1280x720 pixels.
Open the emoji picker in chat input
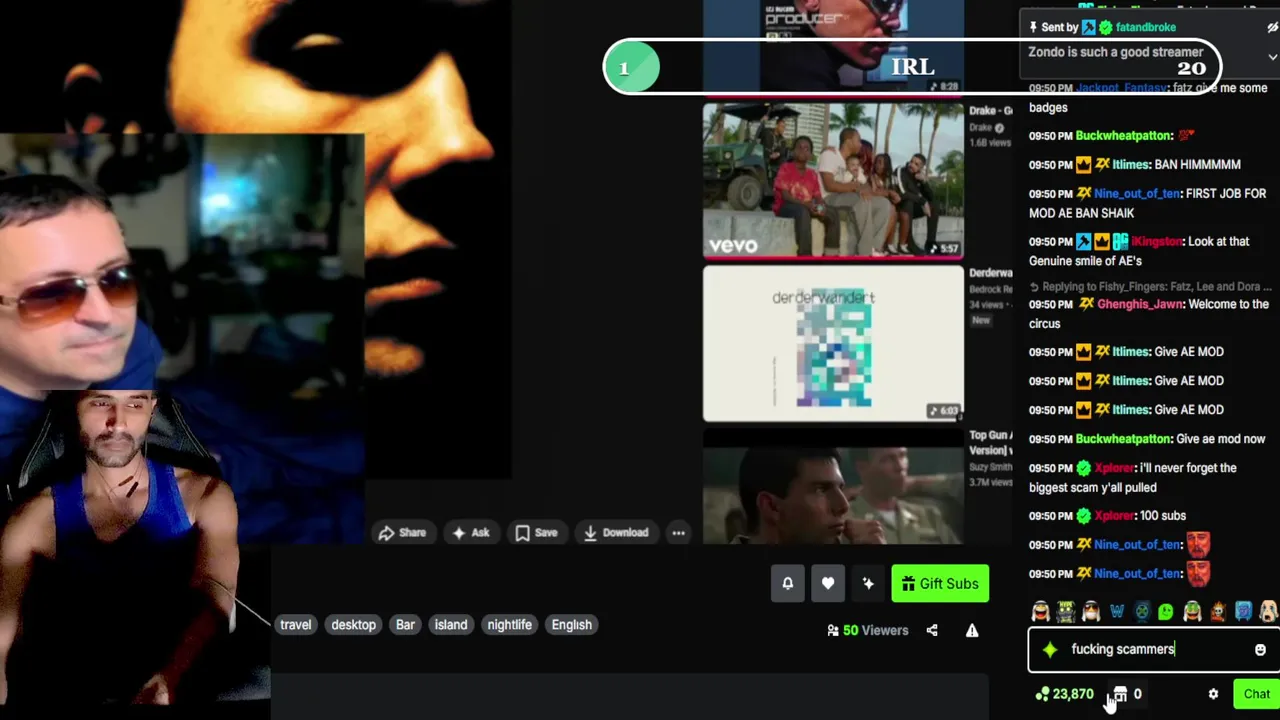point(1260,650)
